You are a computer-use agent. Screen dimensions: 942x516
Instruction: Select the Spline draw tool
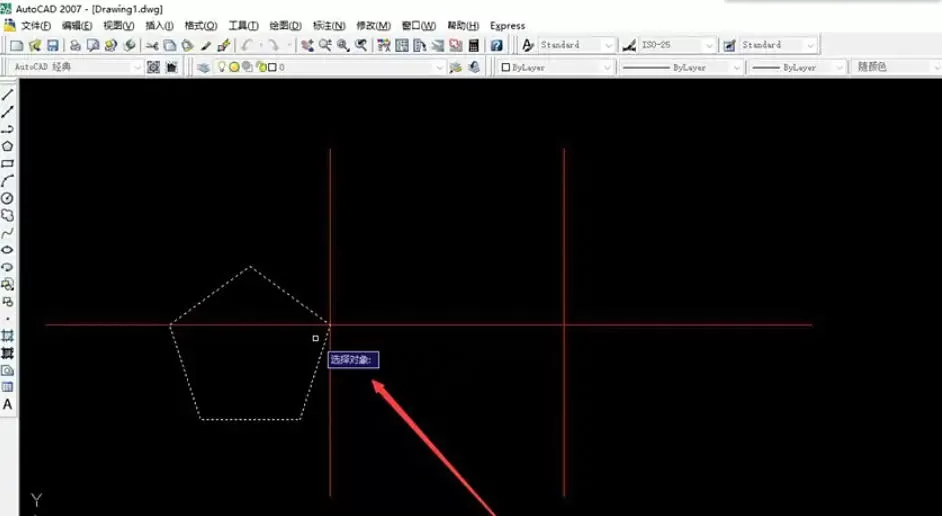7,232
